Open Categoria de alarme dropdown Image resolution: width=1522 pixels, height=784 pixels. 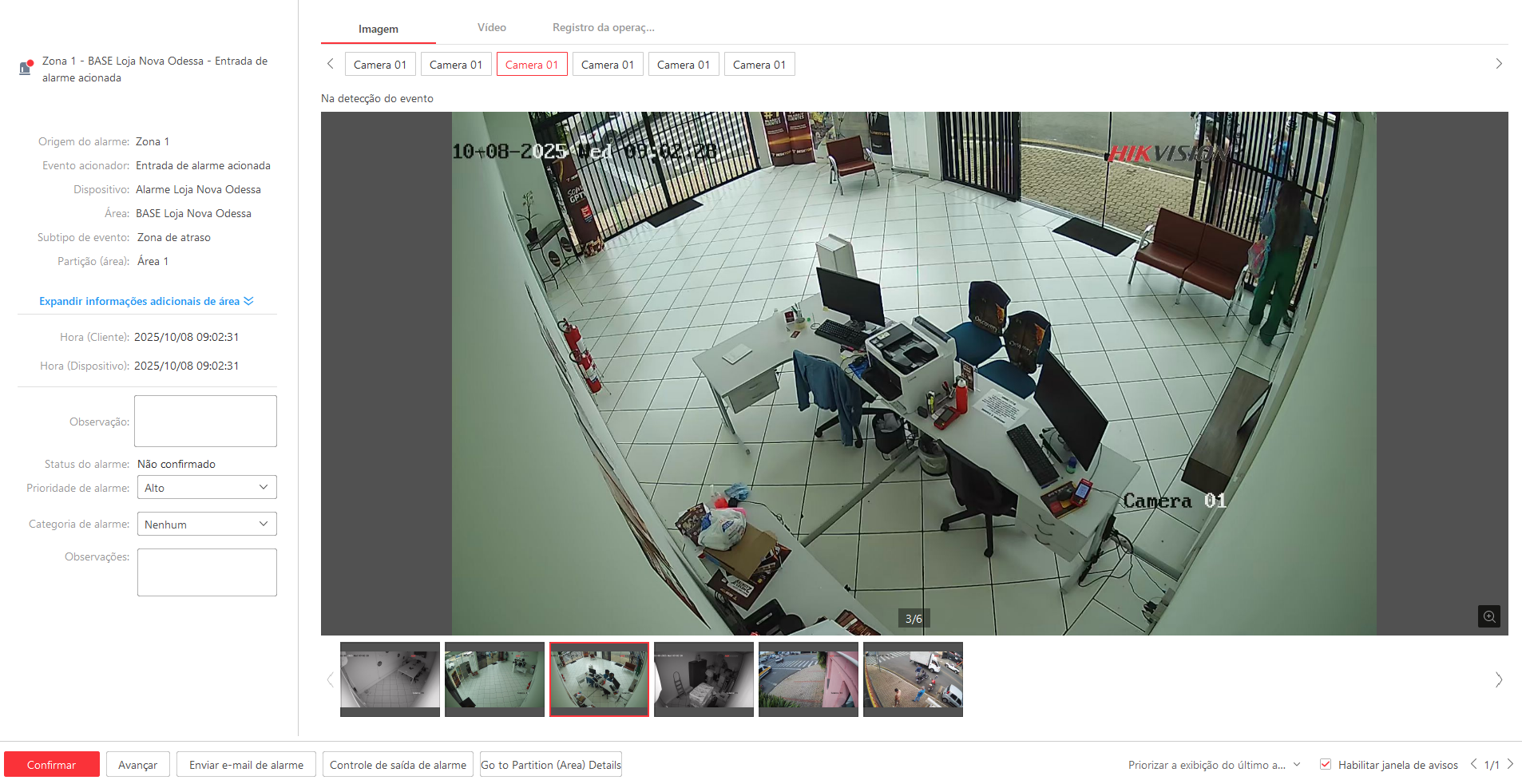click(x=207, y=525)
